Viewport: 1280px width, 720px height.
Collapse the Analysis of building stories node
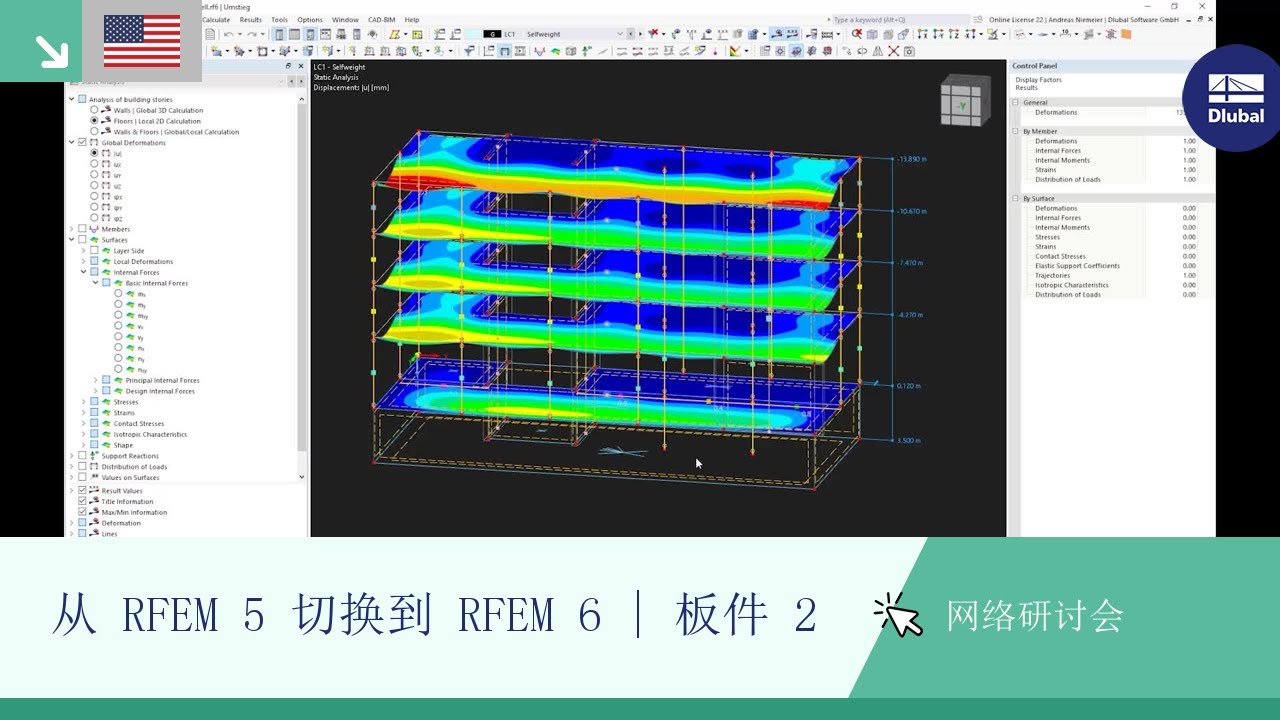pyautogui.click(x=71, y=99)
